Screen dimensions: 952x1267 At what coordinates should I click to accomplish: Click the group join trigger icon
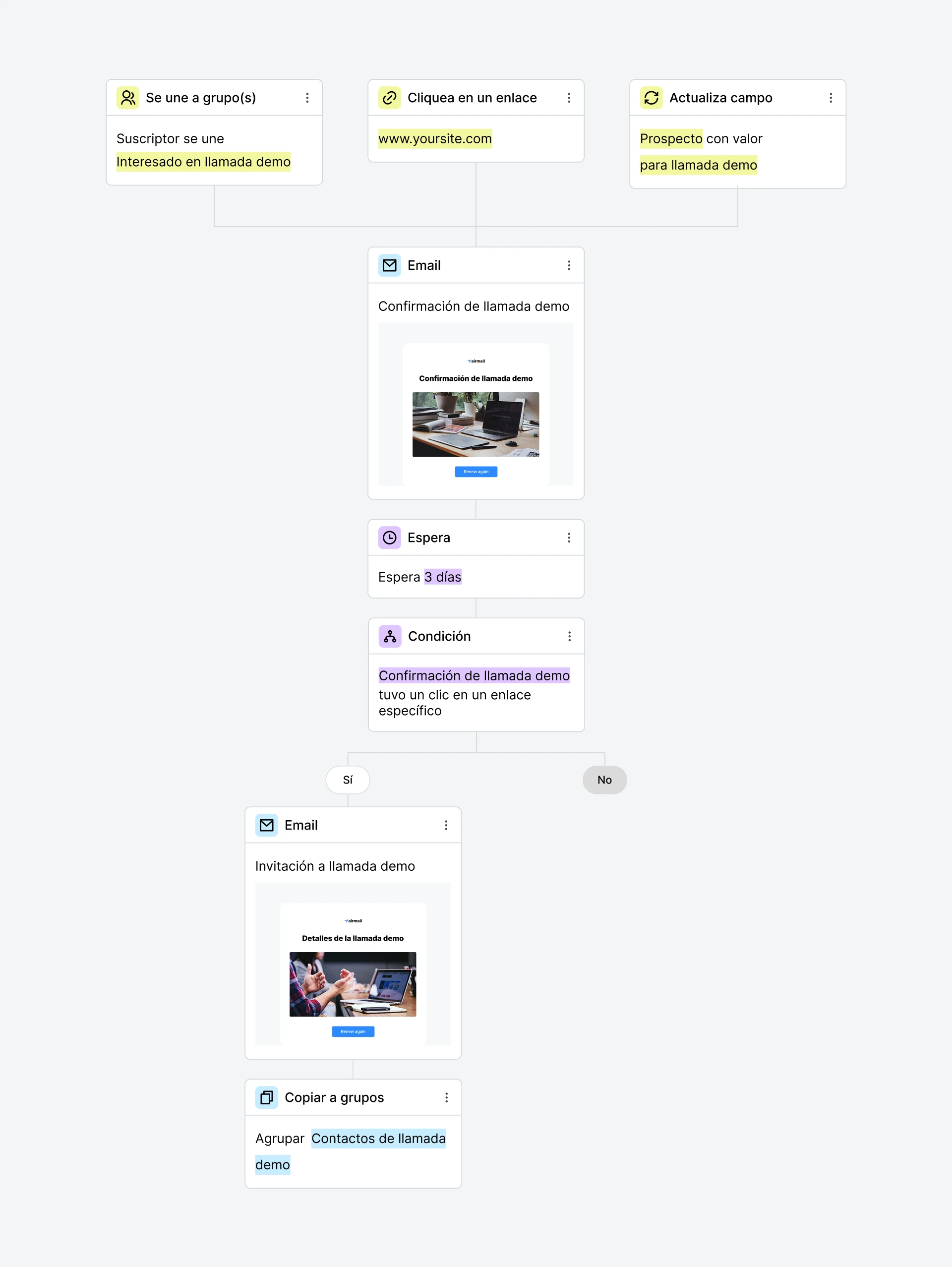[128, 98]
